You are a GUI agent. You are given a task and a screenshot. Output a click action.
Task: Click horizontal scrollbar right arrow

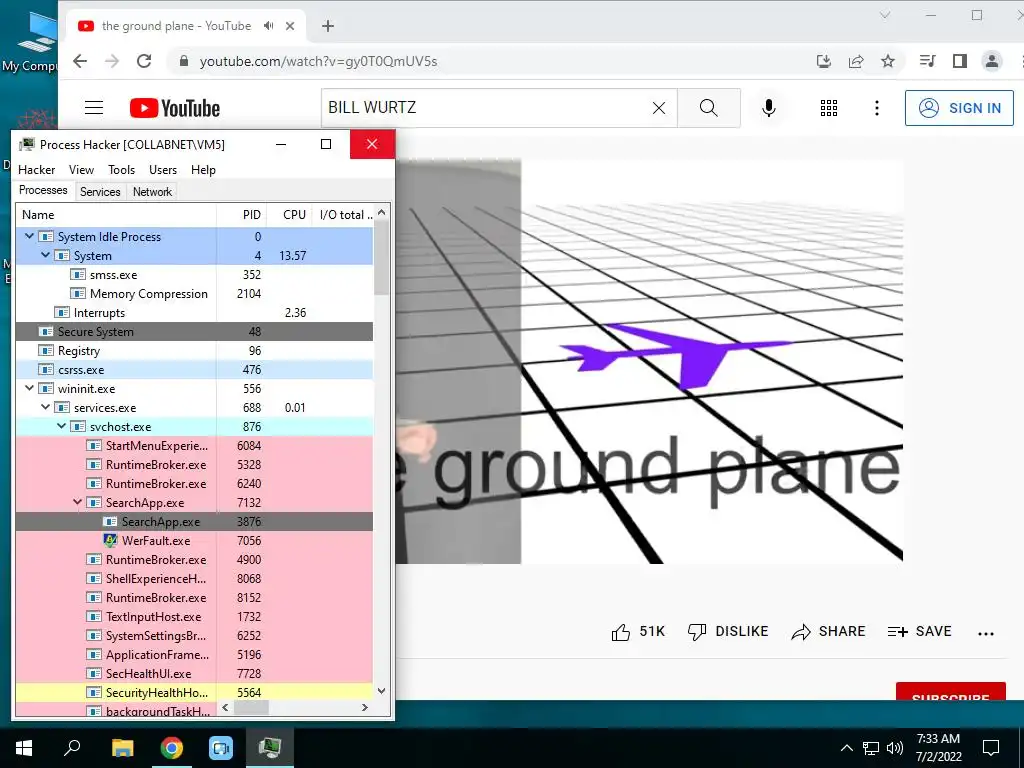click(x=364, y=707)
